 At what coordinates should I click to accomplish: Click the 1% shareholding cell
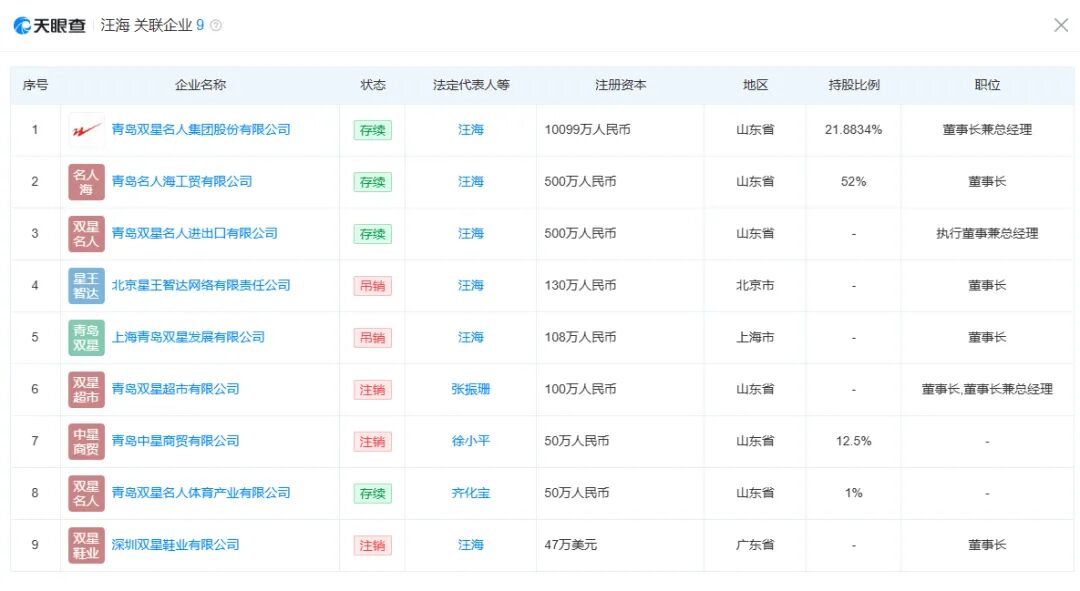coord(853,492)
